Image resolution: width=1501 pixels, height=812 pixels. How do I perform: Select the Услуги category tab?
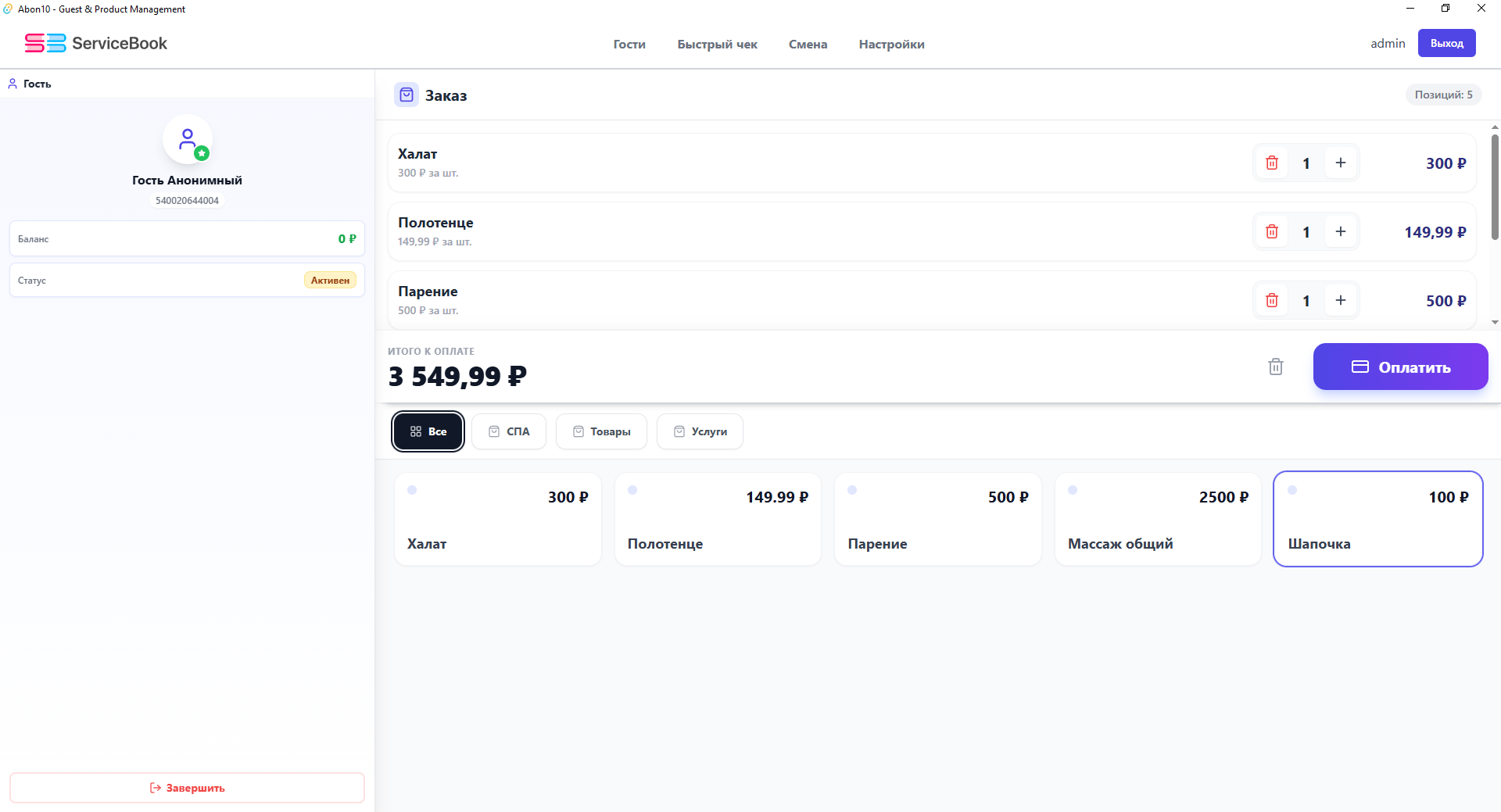coord(700,431)
